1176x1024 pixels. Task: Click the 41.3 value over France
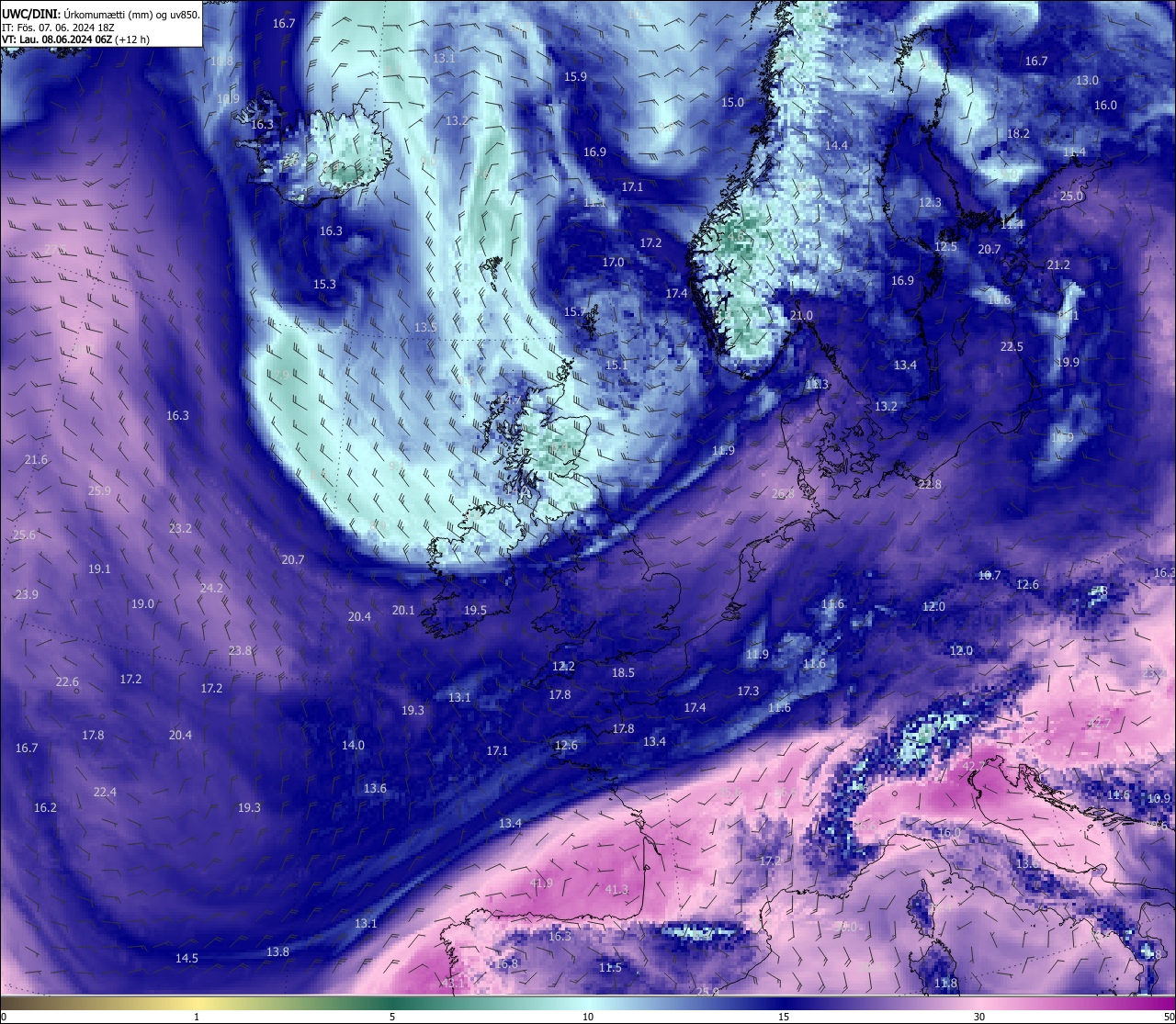pyautogui.click(x=617, y=890)
